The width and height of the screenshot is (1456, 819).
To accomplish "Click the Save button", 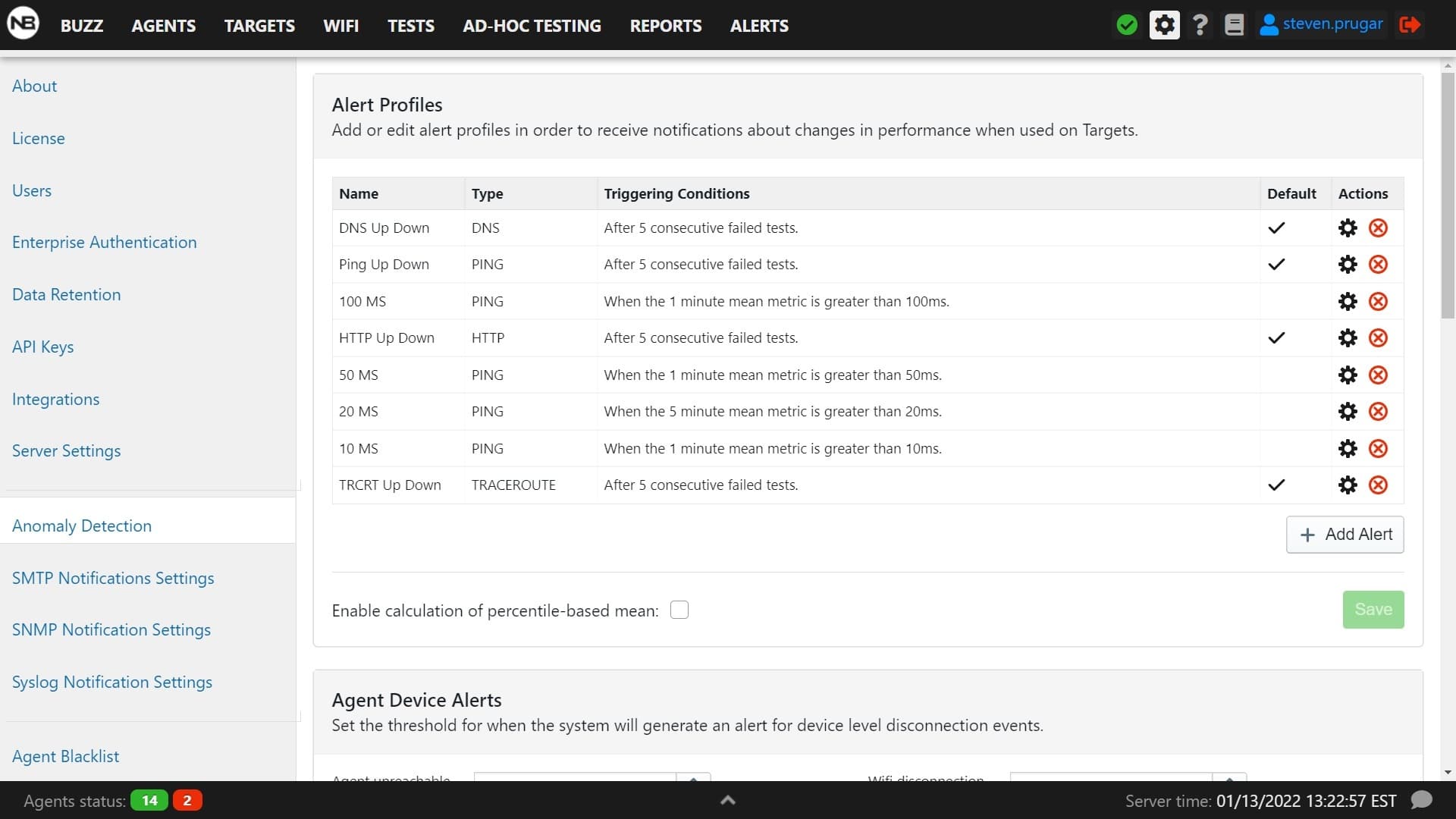I will [1373, 610].
